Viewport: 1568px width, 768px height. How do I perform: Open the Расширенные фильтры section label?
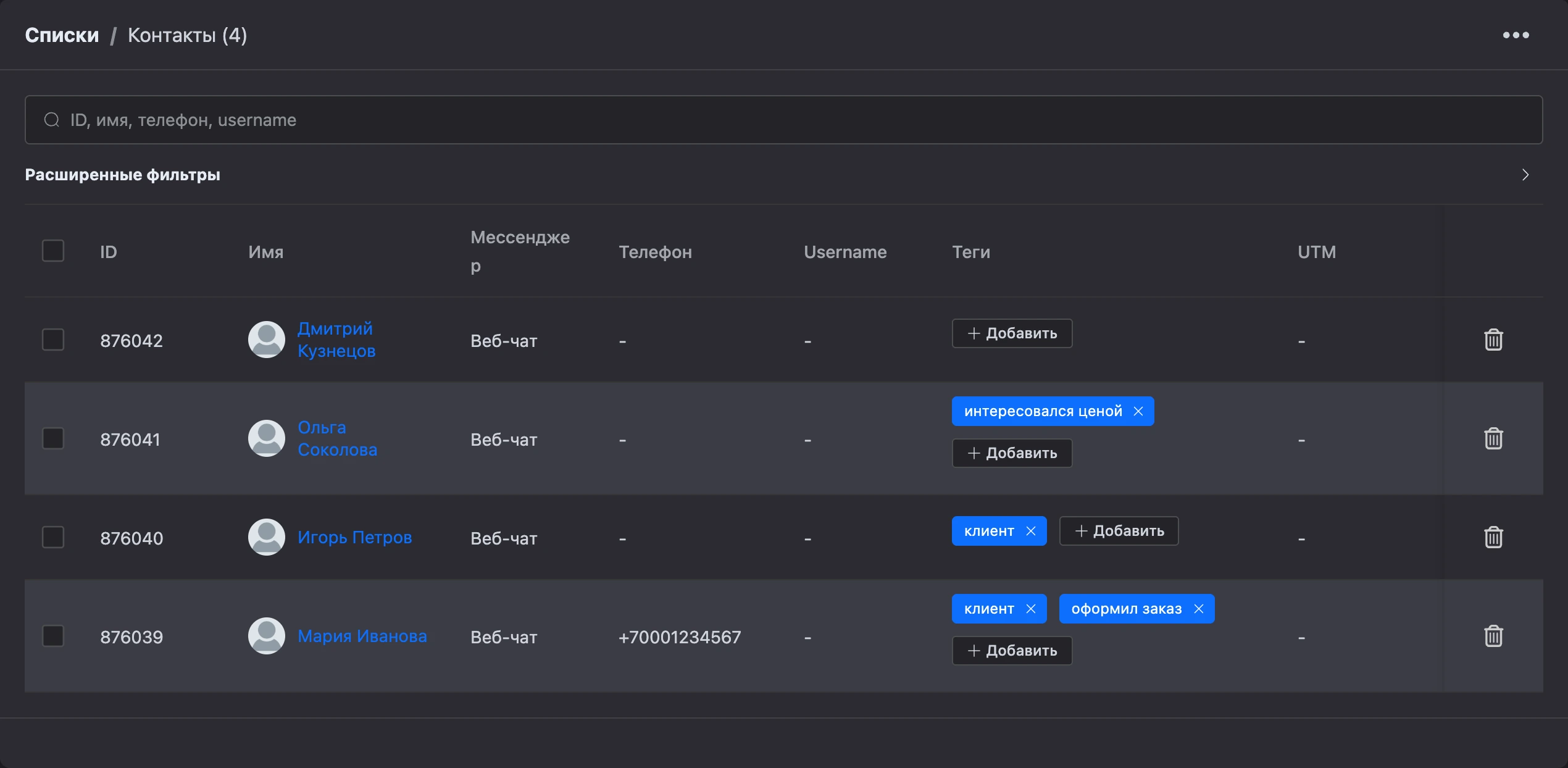click(x=122, y=175)
